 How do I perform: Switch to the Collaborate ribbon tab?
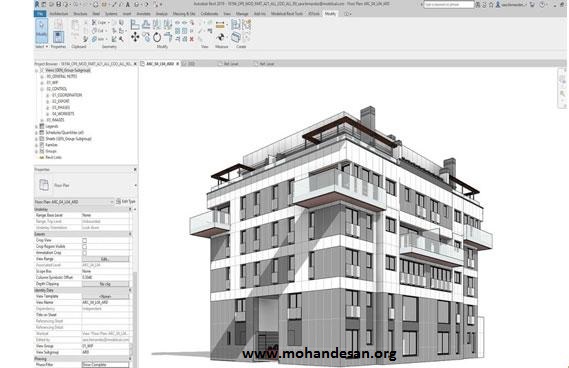click(x=209, y=14)
